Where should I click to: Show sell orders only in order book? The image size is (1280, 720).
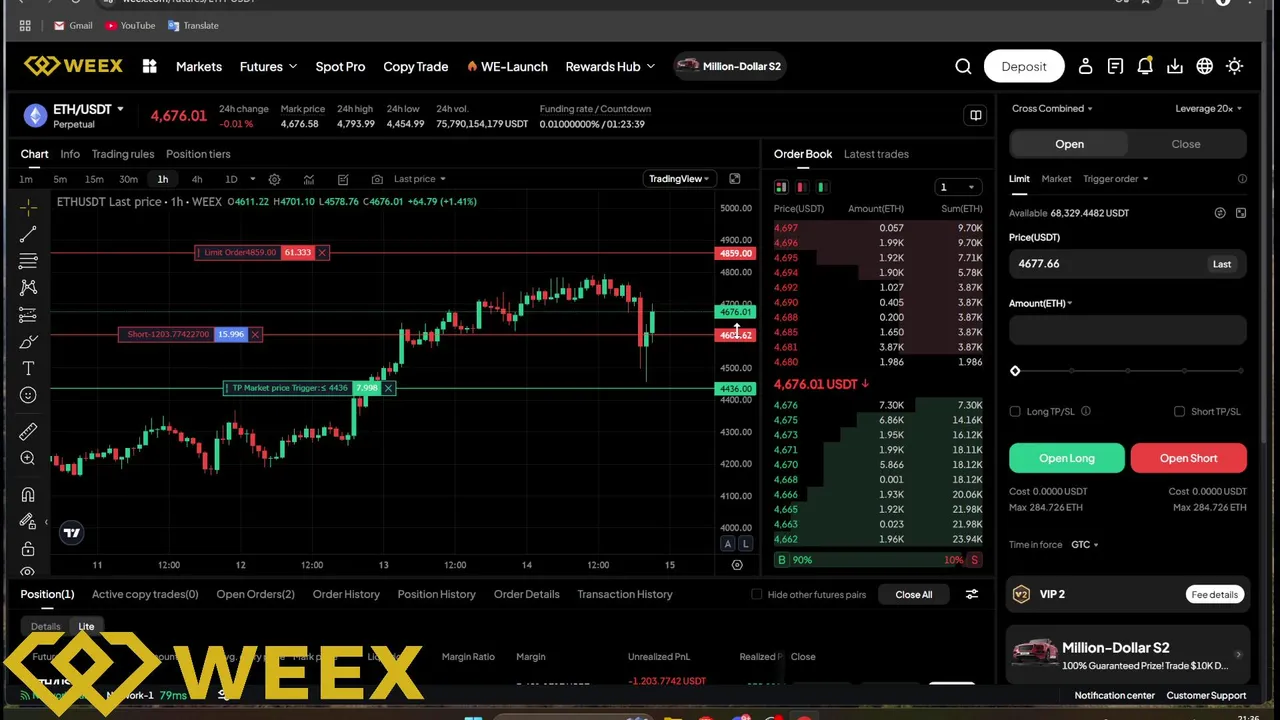802,187
